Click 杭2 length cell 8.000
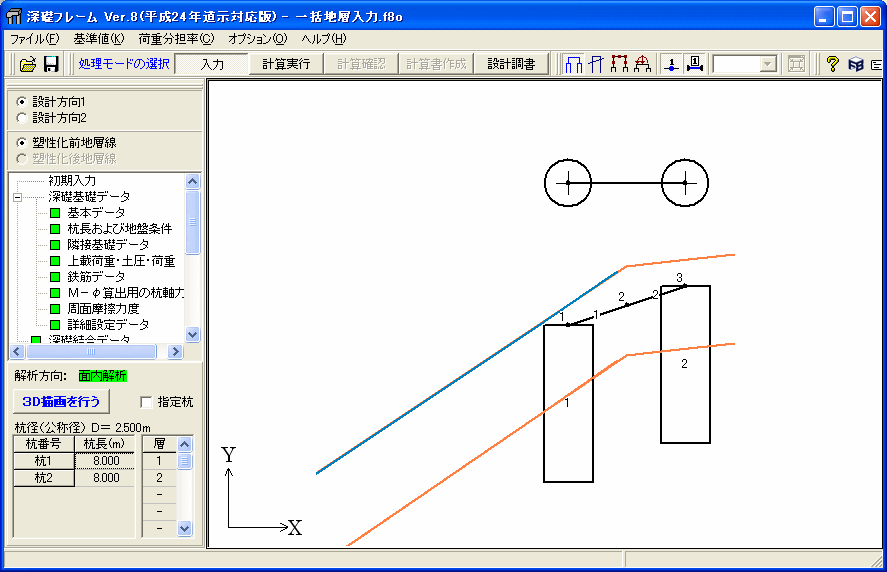Image resolution: width=887 pixels, height=572 pixels. coord(105,478)
